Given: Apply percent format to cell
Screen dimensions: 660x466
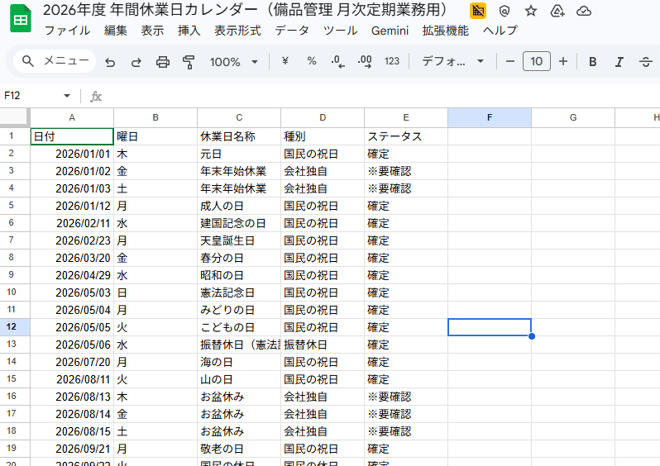Looking at the screenshot, I should (311, 62).
